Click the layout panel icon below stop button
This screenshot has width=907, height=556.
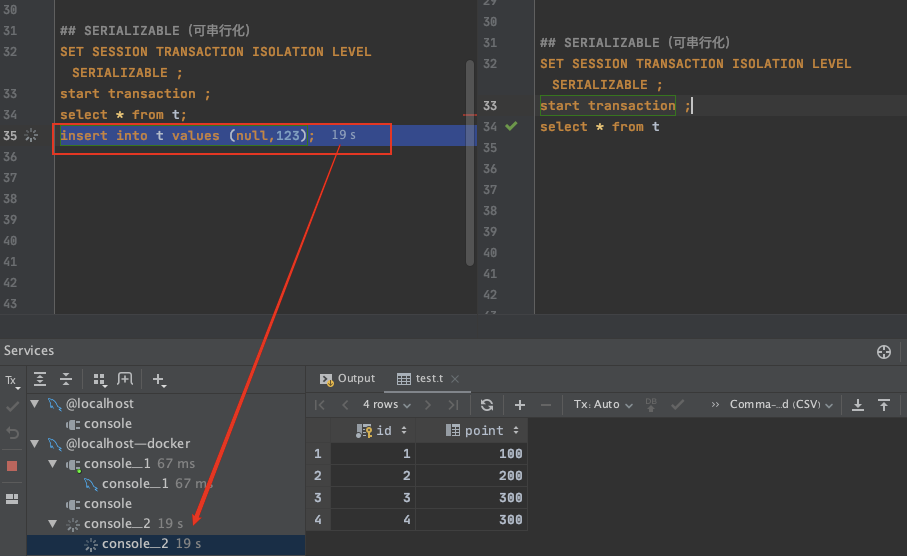pyautogui.click(x=12, y=499)
